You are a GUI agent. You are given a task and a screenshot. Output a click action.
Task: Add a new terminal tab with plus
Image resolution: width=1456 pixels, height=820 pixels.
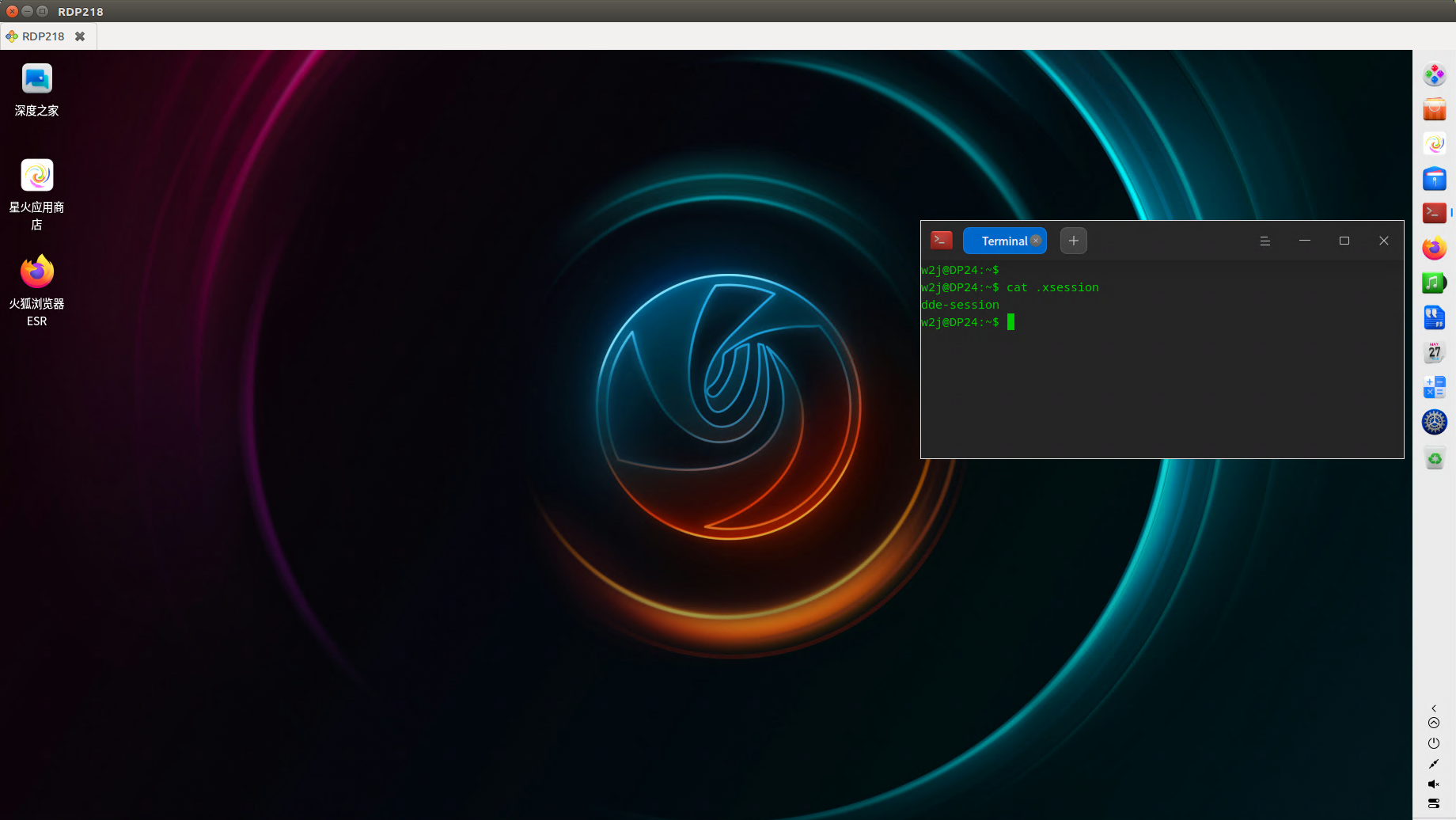click(x=1074, y=241)
